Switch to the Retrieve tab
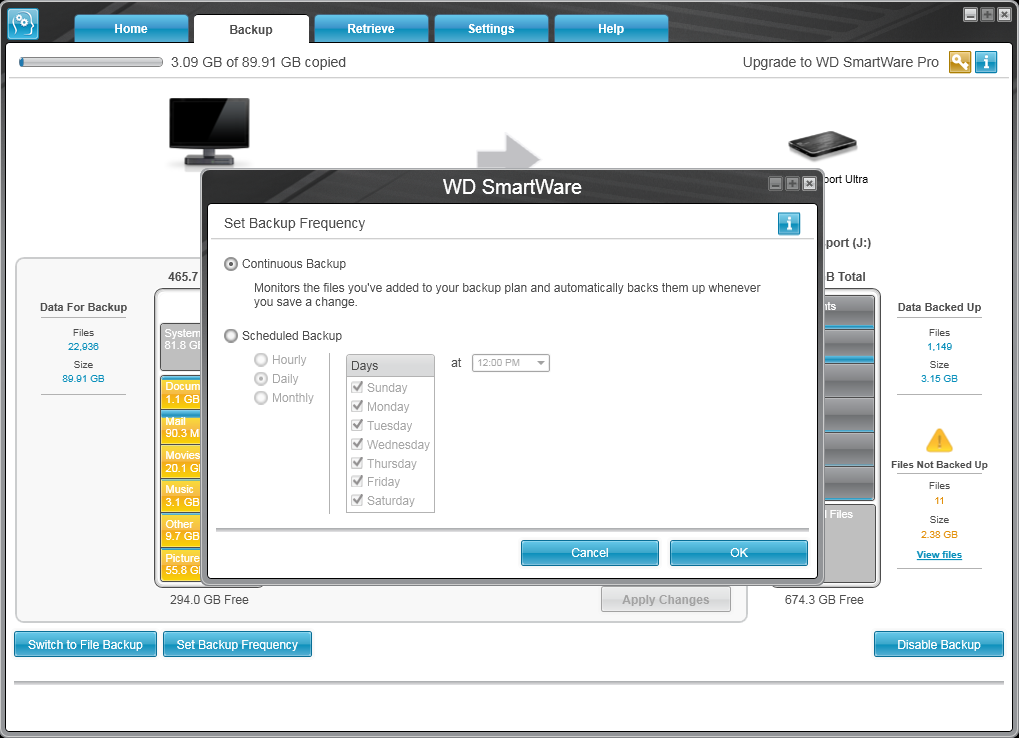This screenshot has width=1019, height=738. [x=371, y=29]
